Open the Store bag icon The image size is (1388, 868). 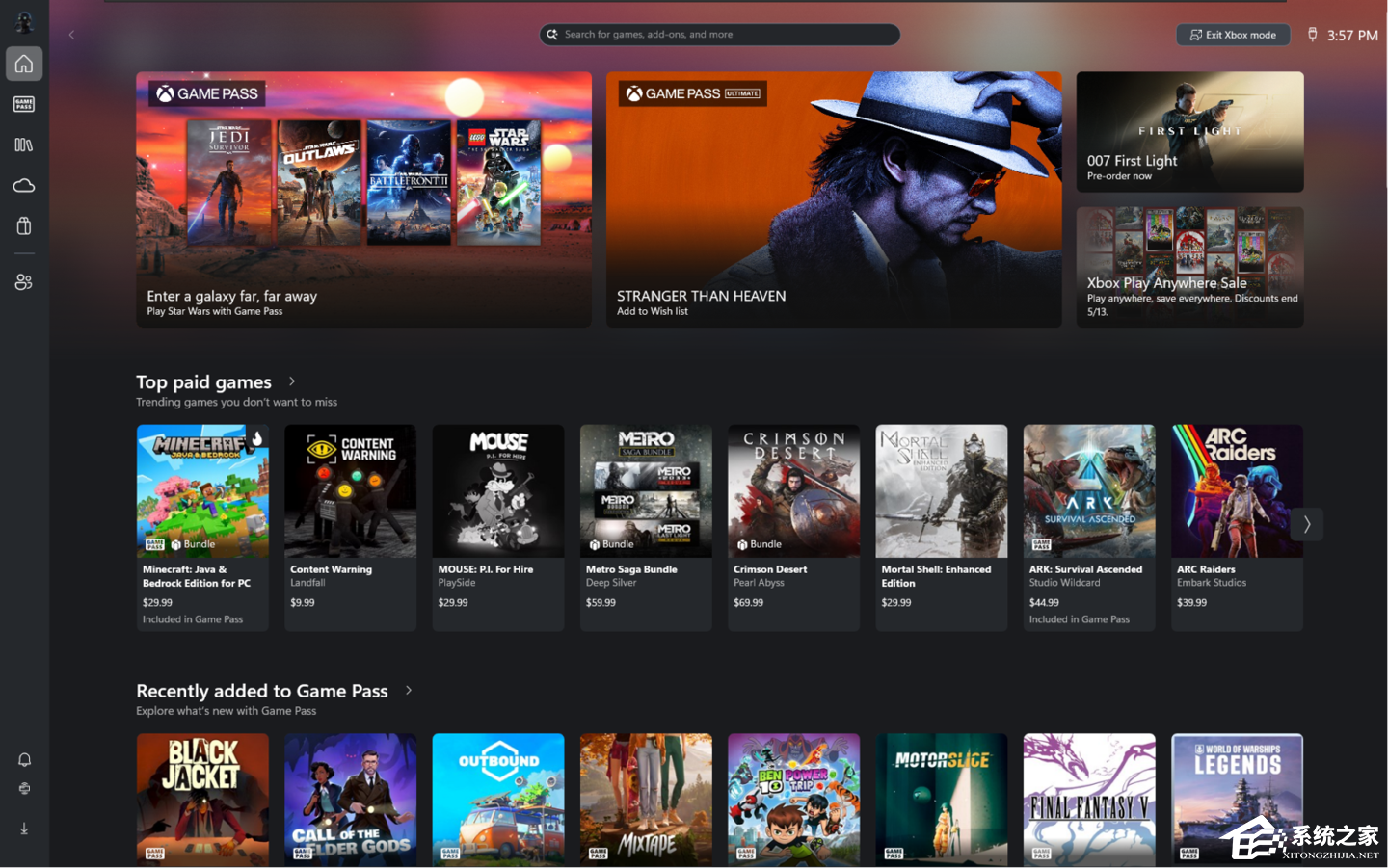point(24,225)
